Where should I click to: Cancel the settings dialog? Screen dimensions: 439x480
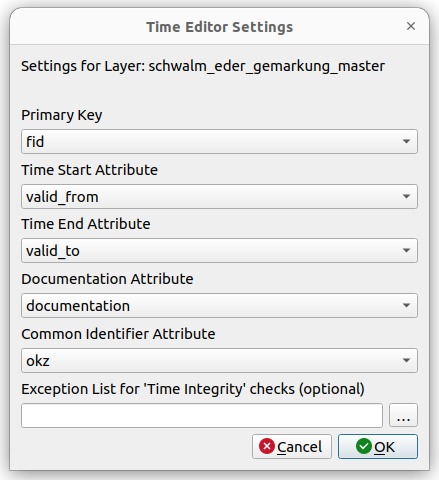[x=292, y=446]
